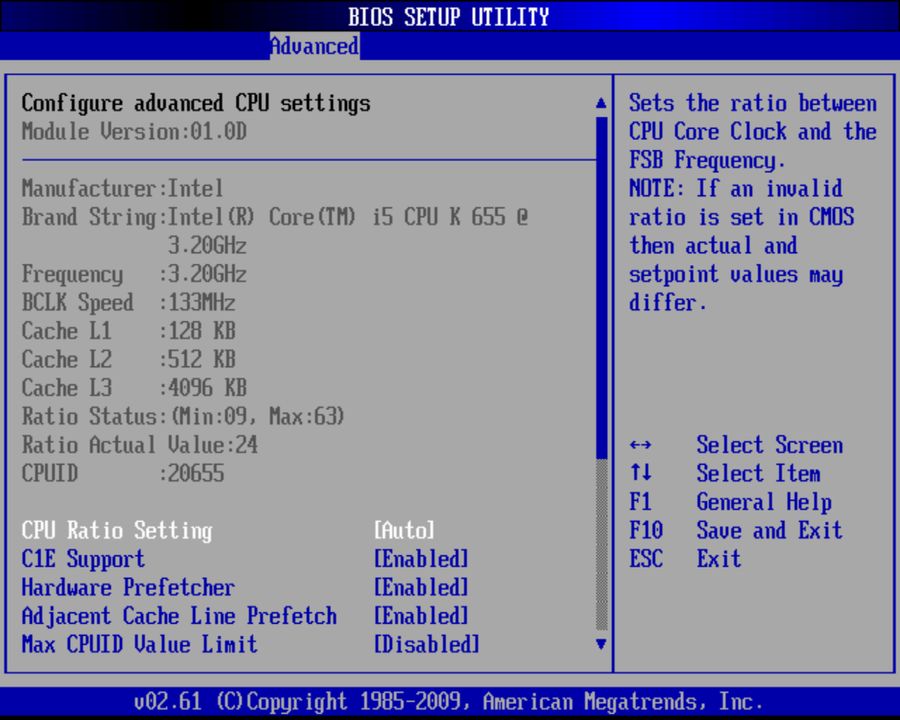Click the Select Screen help text
This screenshot has height=720, width=900.
click(770, 445)
